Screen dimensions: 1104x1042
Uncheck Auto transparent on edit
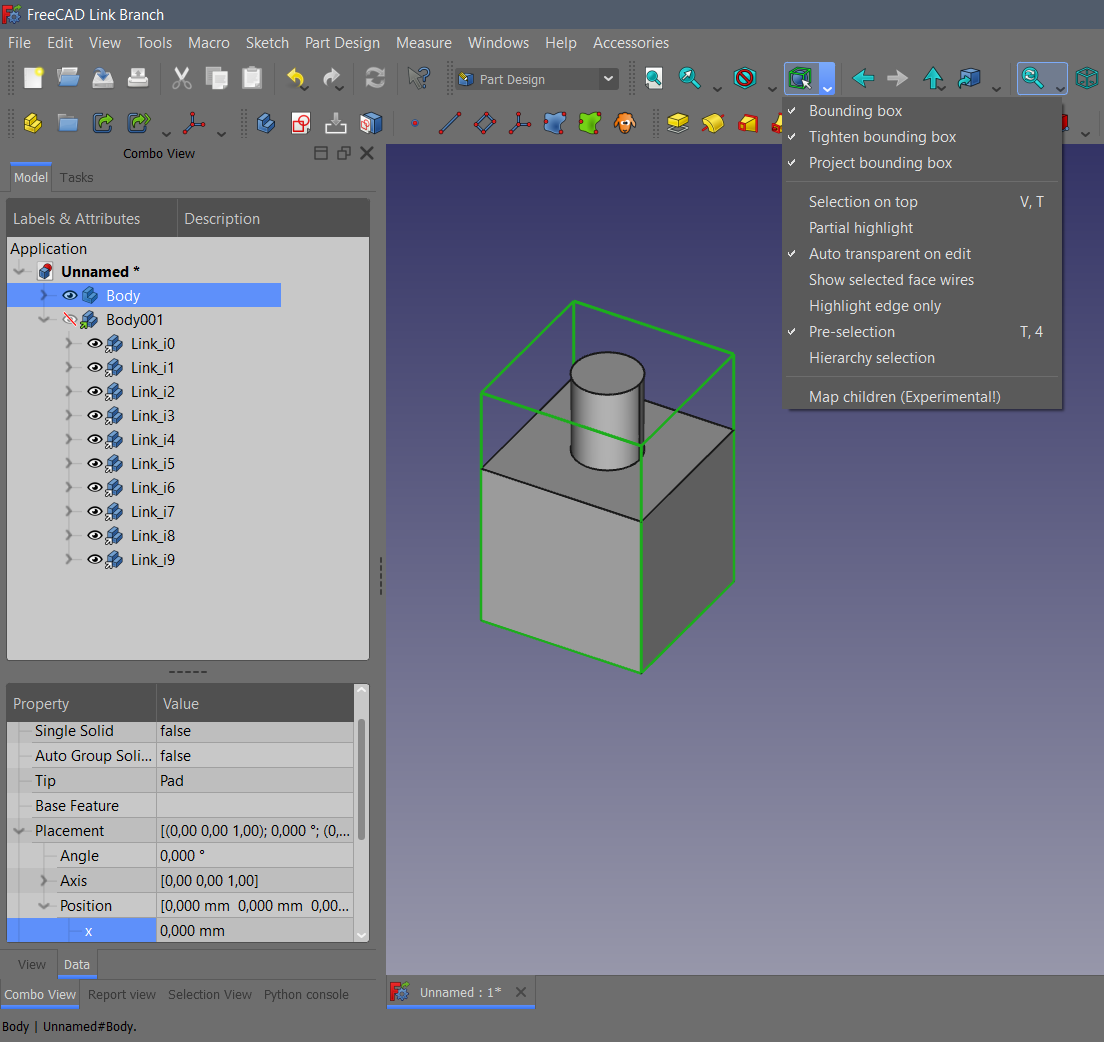coord(889,254)
